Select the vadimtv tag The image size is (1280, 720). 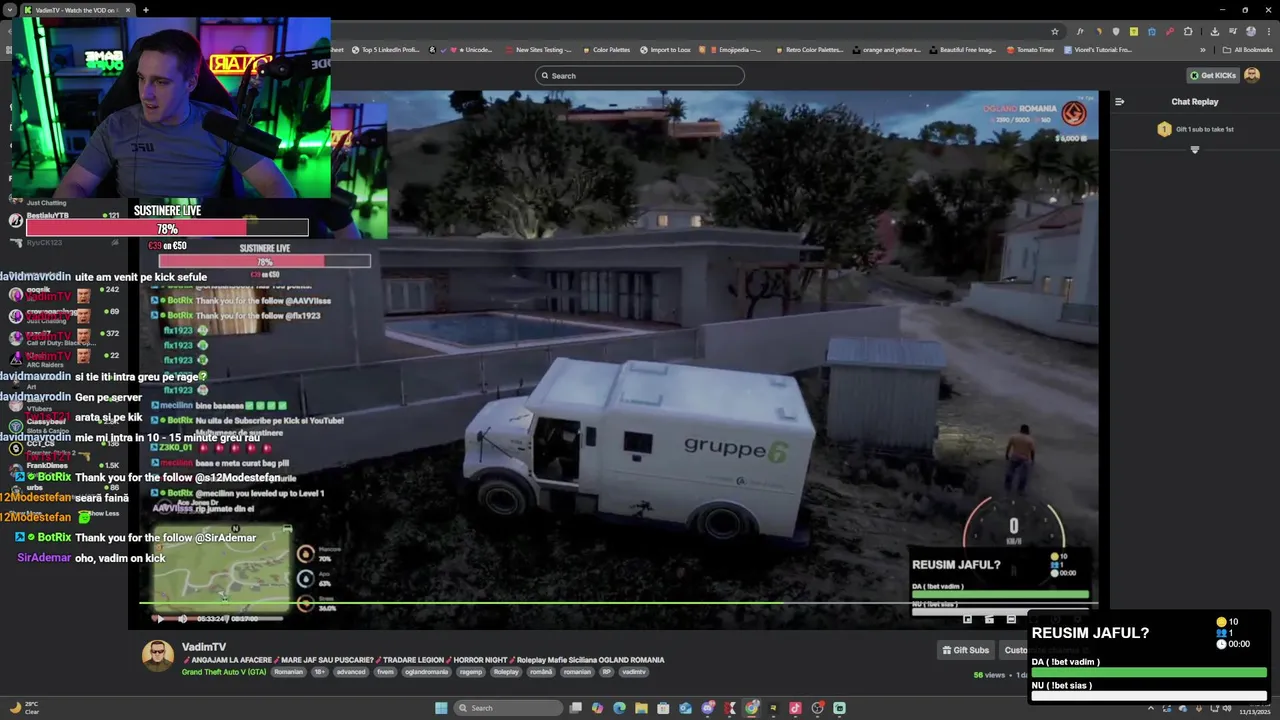[x=635, y=672]
